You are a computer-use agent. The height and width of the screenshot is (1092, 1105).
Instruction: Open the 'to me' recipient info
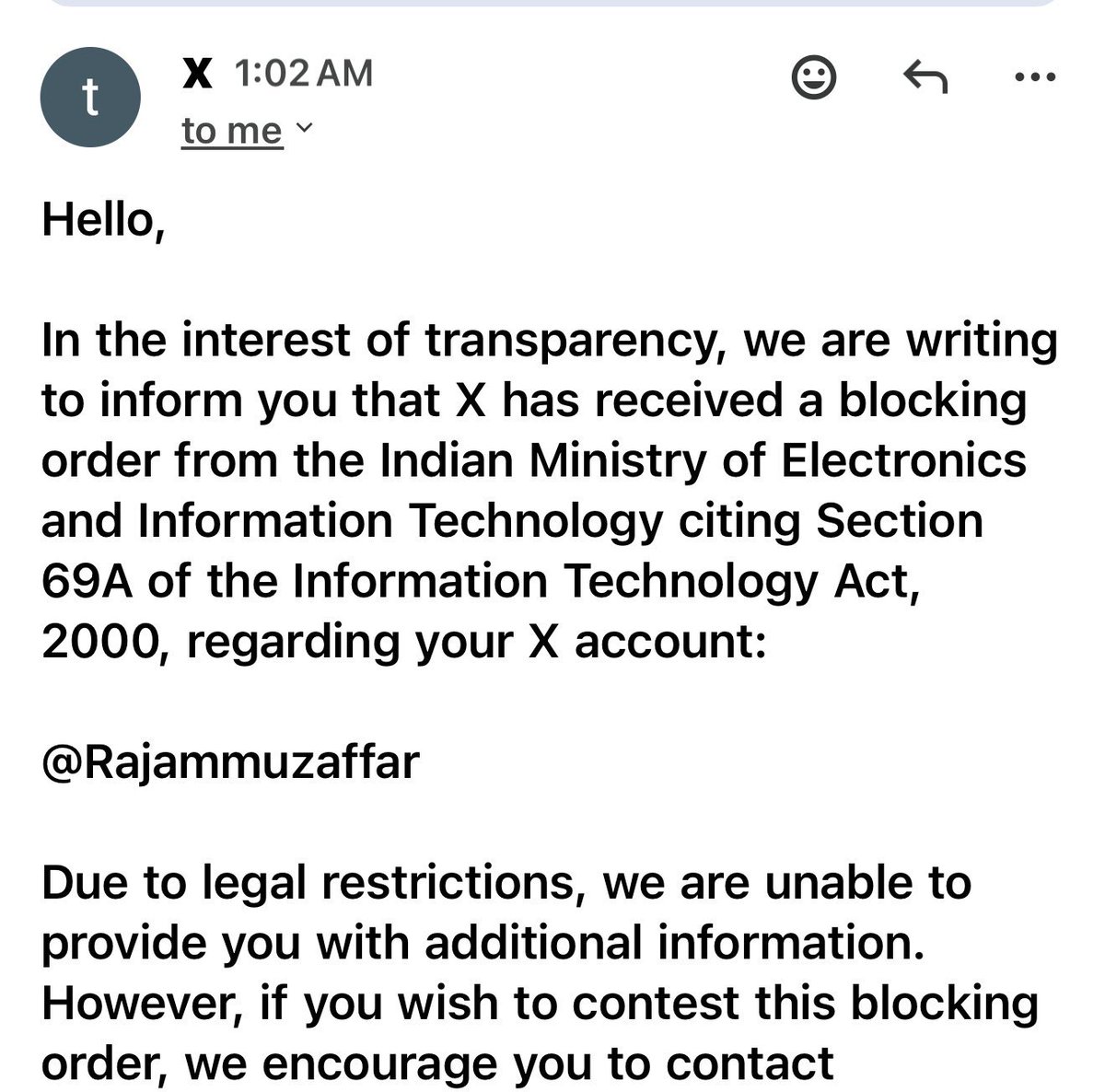232,131
